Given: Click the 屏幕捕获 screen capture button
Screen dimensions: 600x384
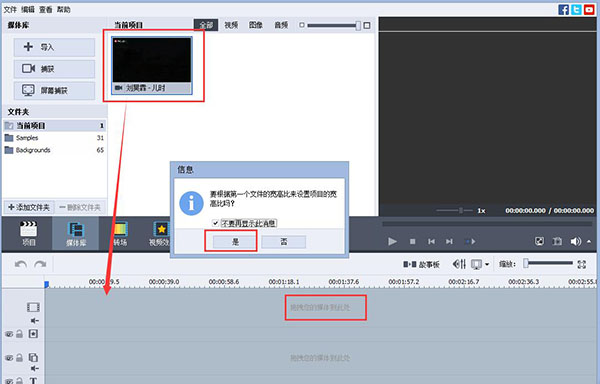Looking at the screenshot, I should point(54,91).
